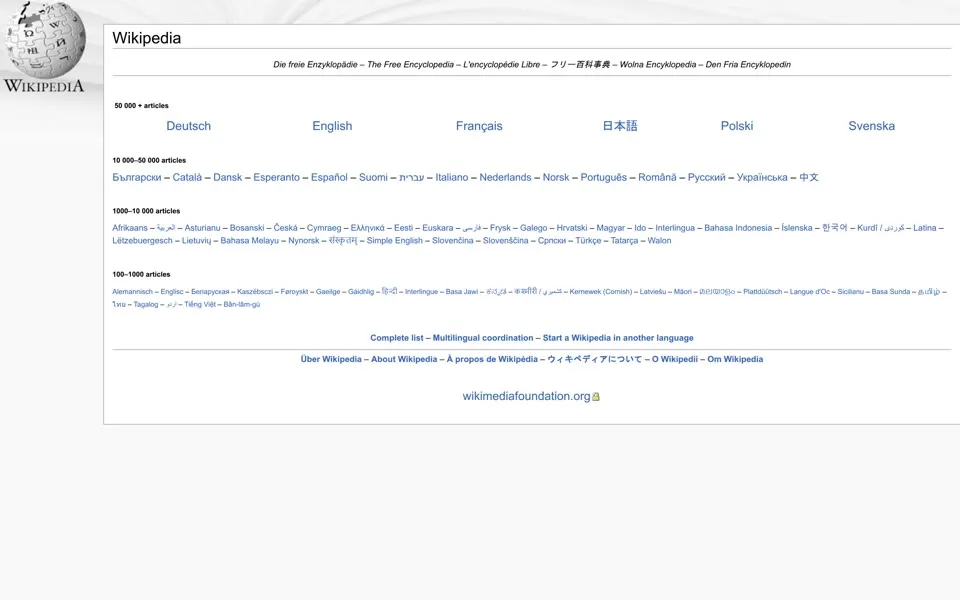
Task: Click the Slovenščina link
Action: 505,241
